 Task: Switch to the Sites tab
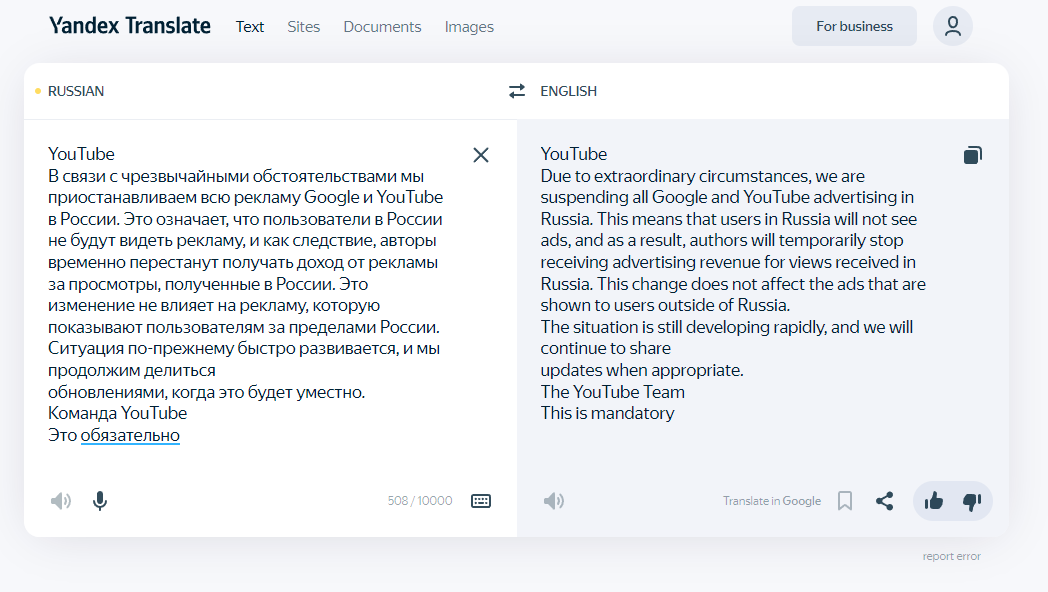click(304, 27)
